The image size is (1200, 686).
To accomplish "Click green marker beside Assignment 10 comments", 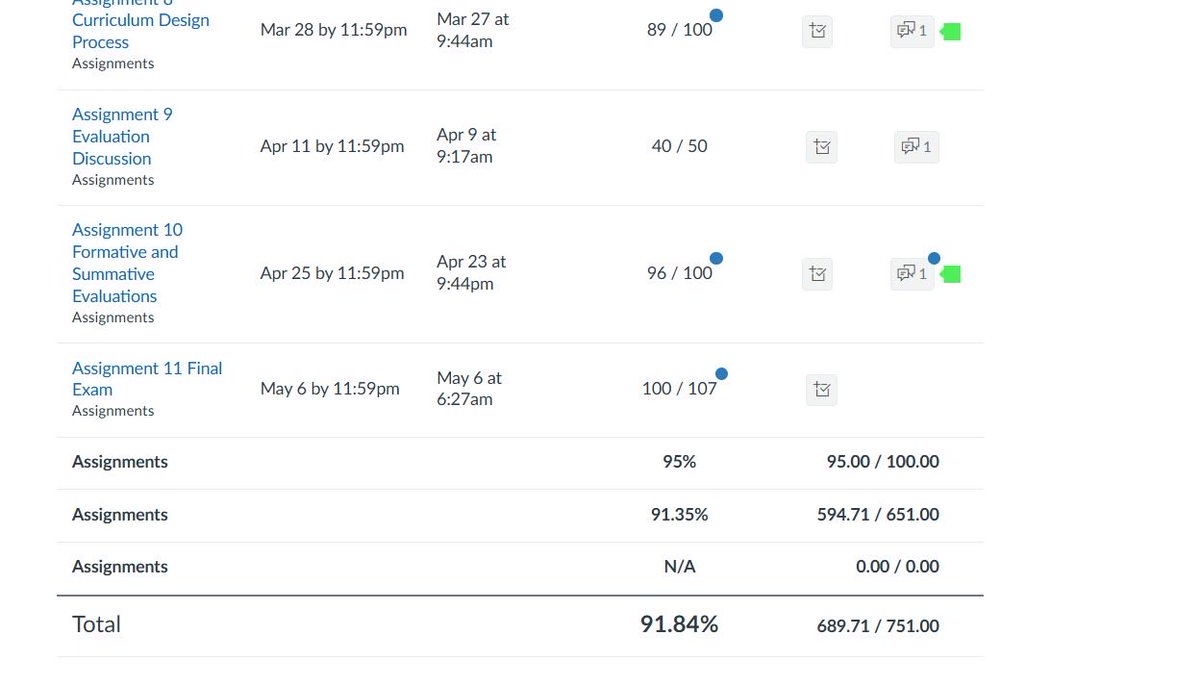I will coord(951,274).
